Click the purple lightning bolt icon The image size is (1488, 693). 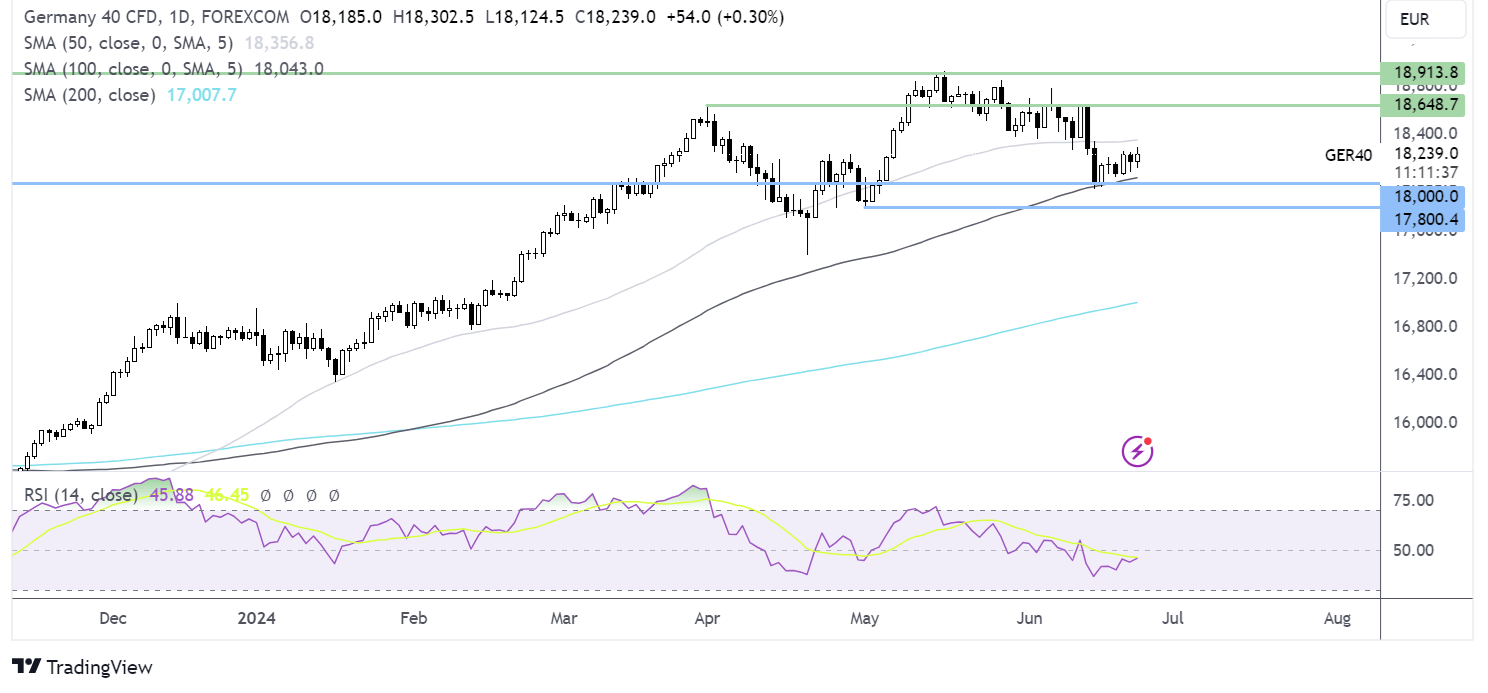1137,452
